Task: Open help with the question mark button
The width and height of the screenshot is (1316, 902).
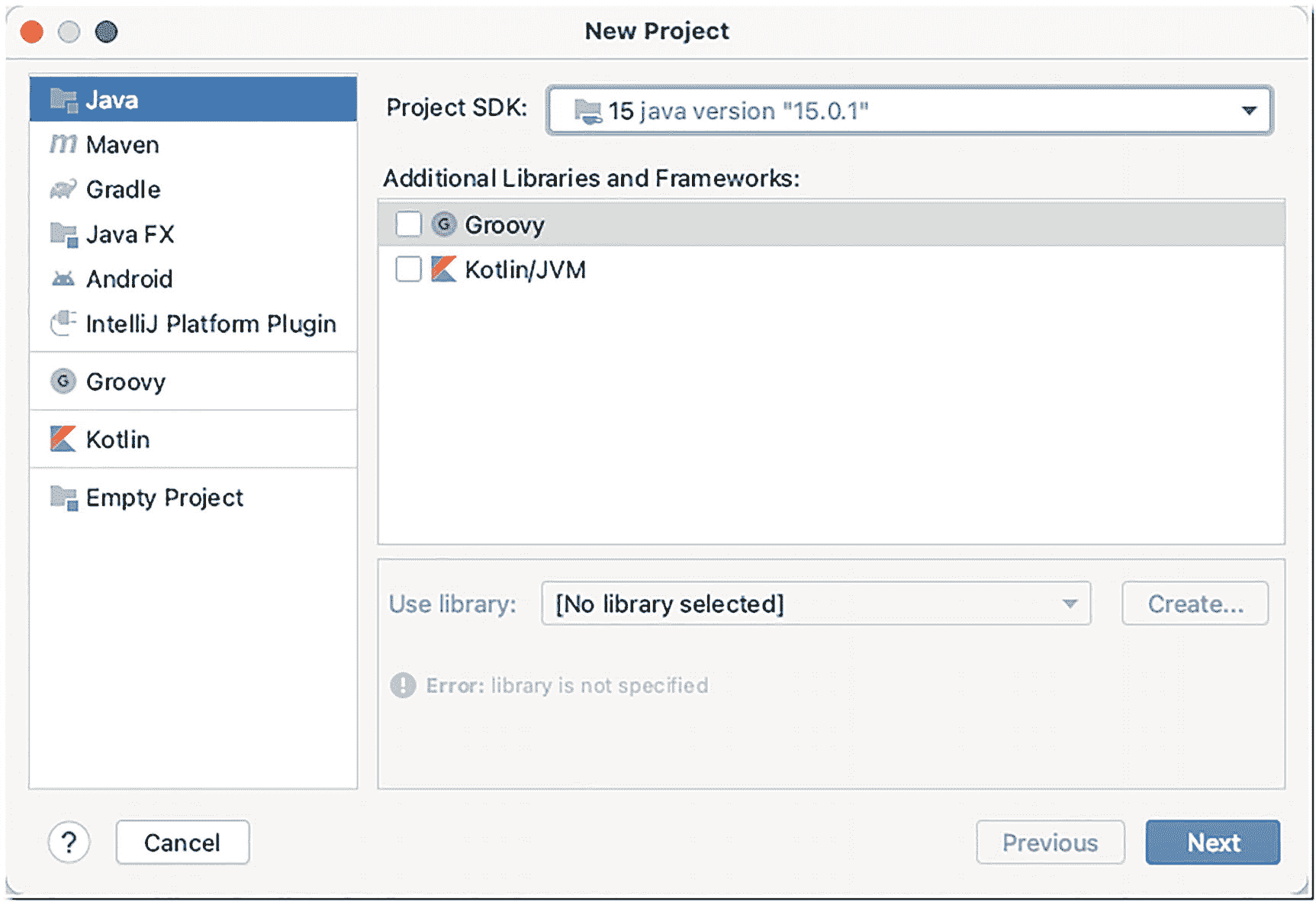Action: pos(69,842)
